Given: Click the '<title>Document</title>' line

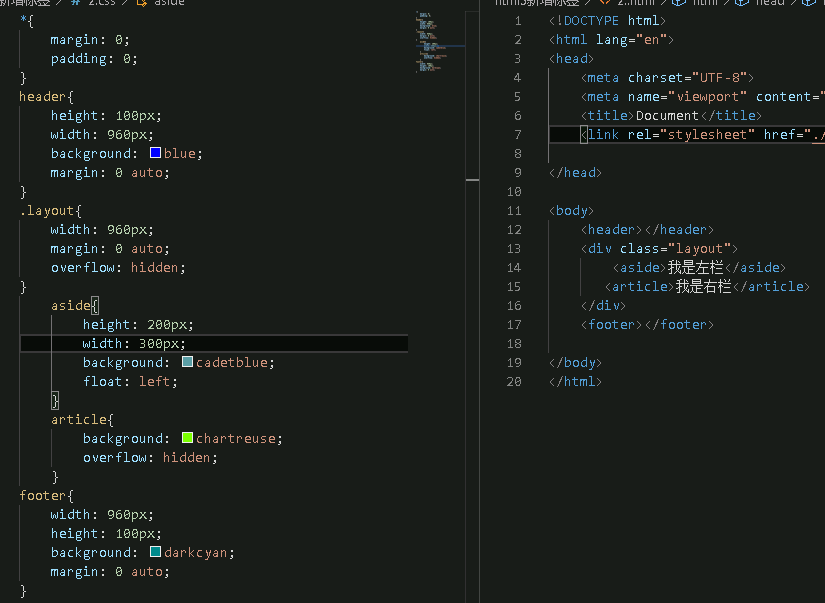Looking at the screenshot, I should 671,115.
